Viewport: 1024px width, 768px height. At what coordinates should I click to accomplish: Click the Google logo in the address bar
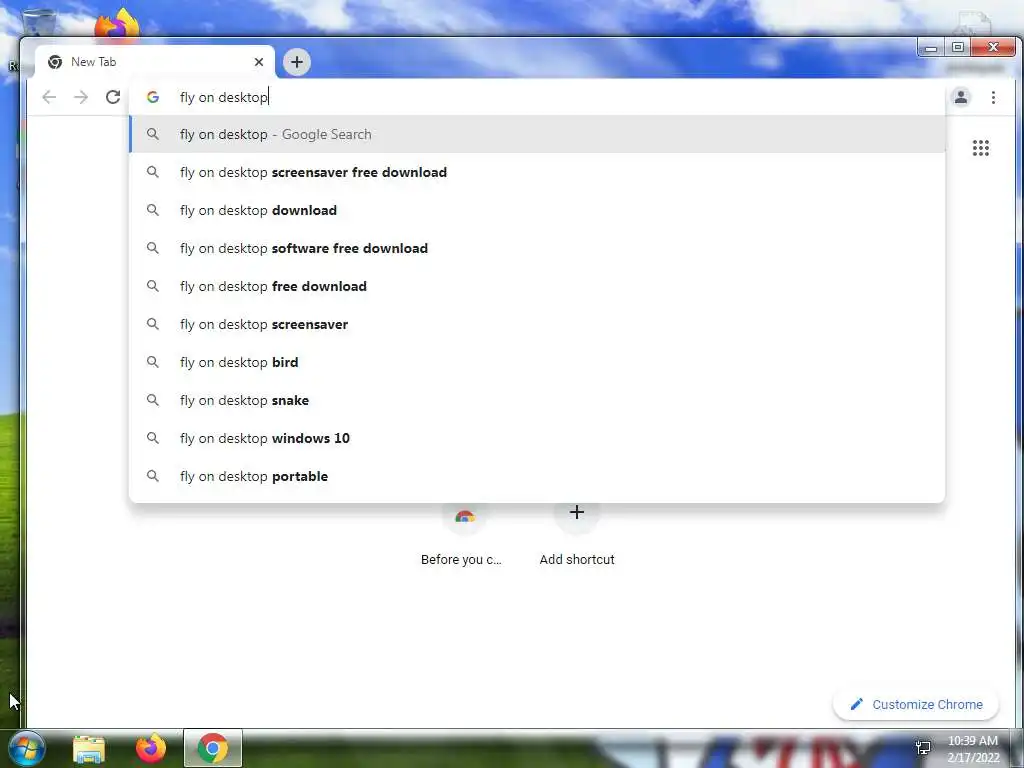153,97
